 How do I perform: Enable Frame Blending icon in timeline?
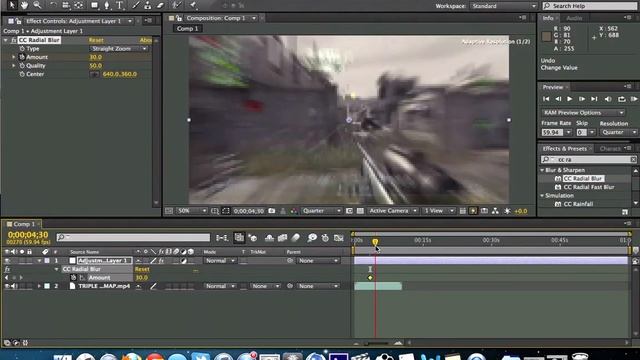pos(282,238)
